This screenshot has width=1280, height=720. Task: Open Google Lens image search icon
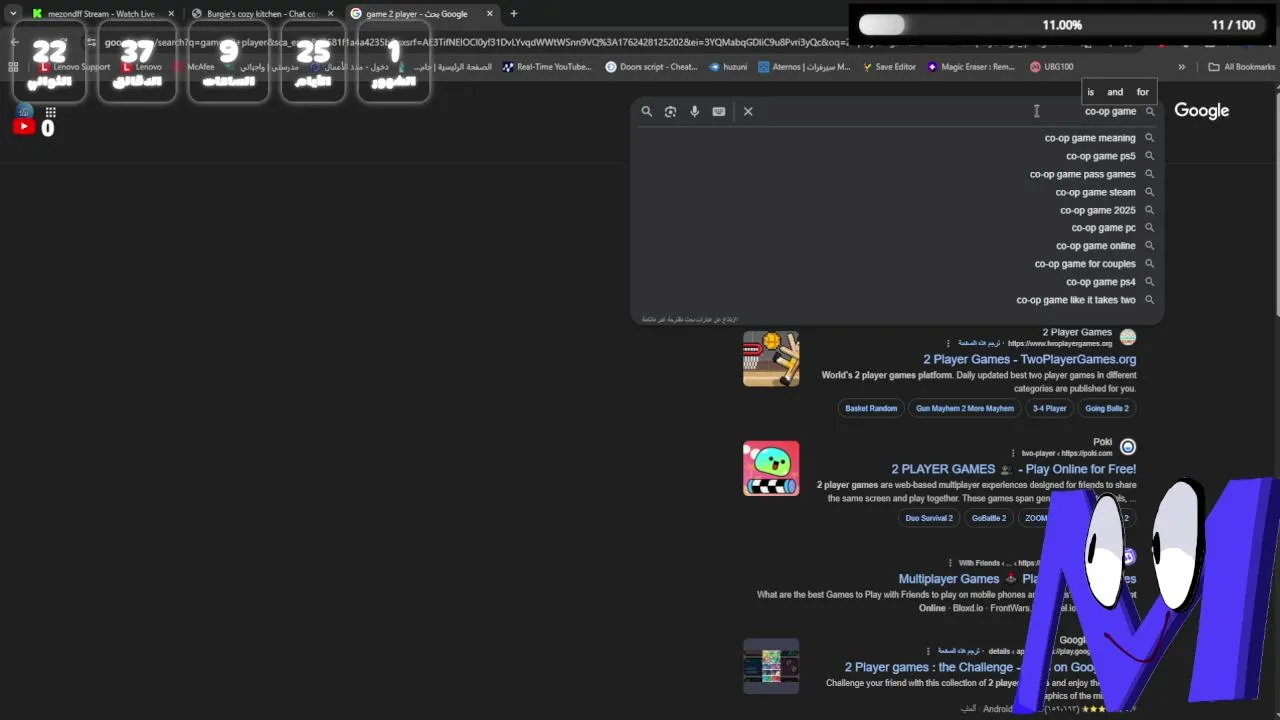(x=671, y=112)
